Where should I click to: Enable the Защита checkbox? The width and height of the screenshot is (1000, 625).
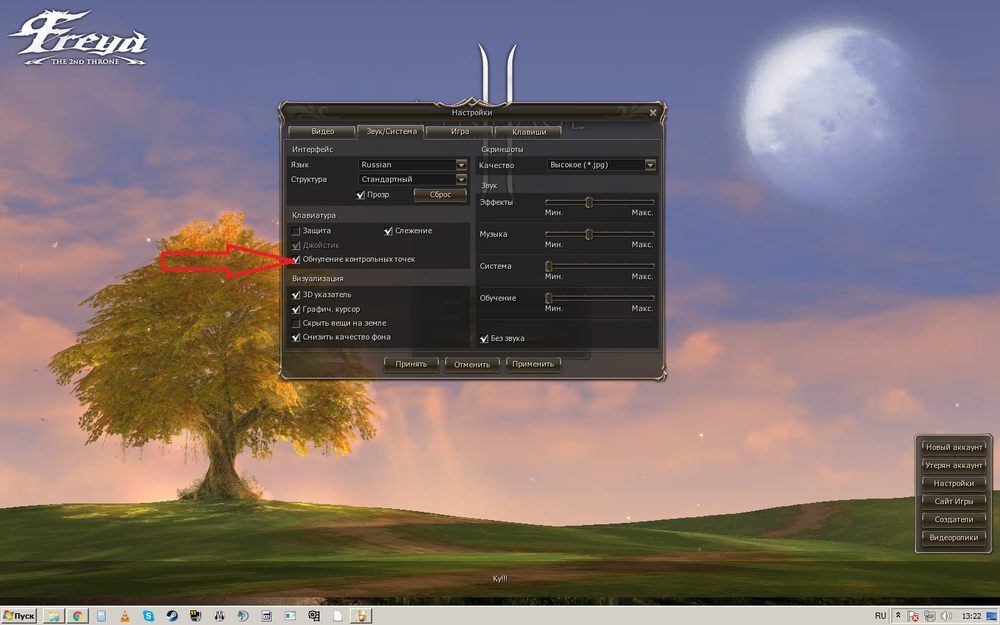(296, 231)
